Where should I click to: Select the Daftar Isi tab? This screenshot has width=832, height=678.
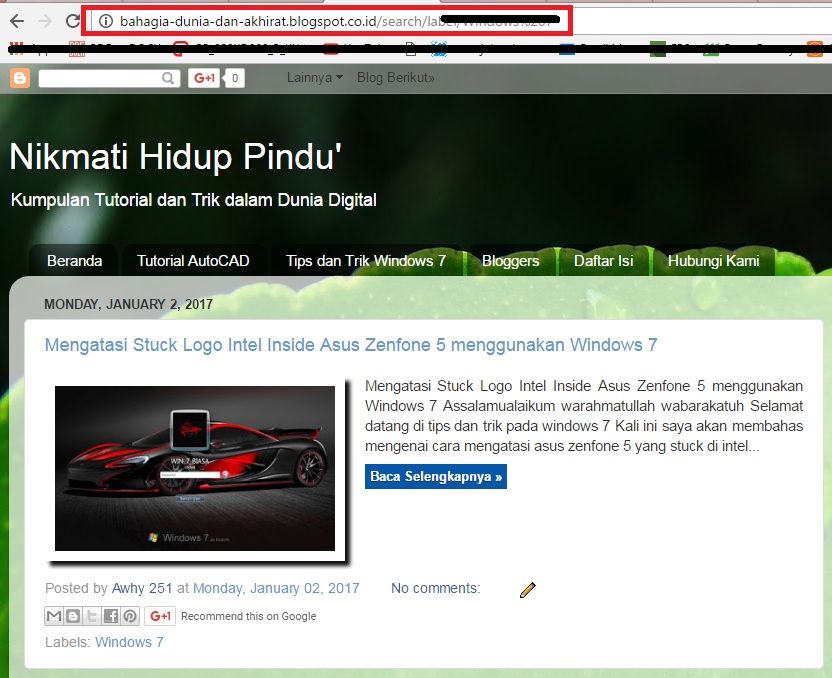[x=604, y=260]
